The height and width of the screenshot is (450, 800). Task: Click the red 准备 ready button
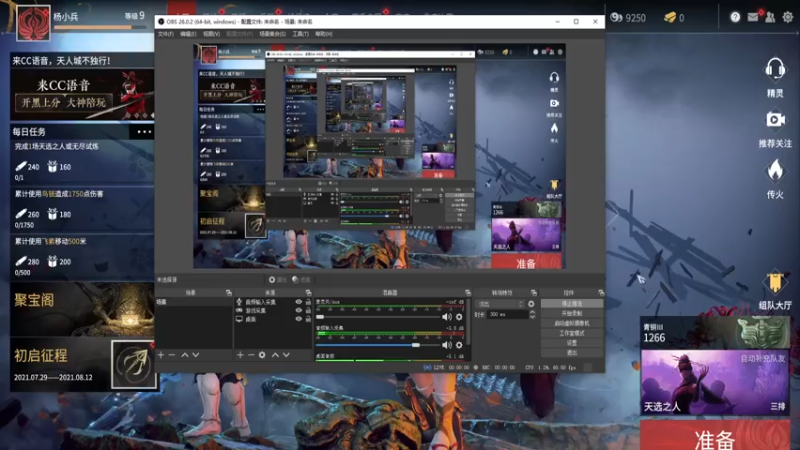(x=714, y=435)
